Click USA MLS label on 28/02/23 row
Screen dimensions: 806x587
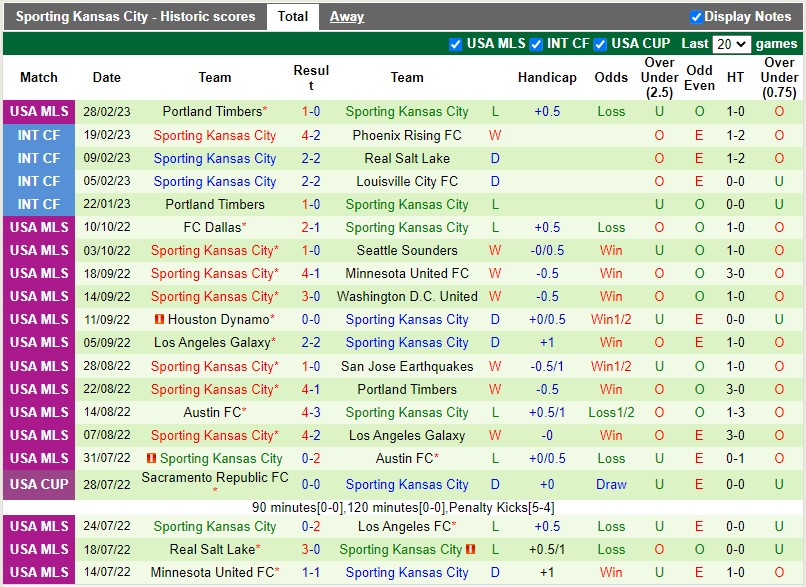[39, 112]
